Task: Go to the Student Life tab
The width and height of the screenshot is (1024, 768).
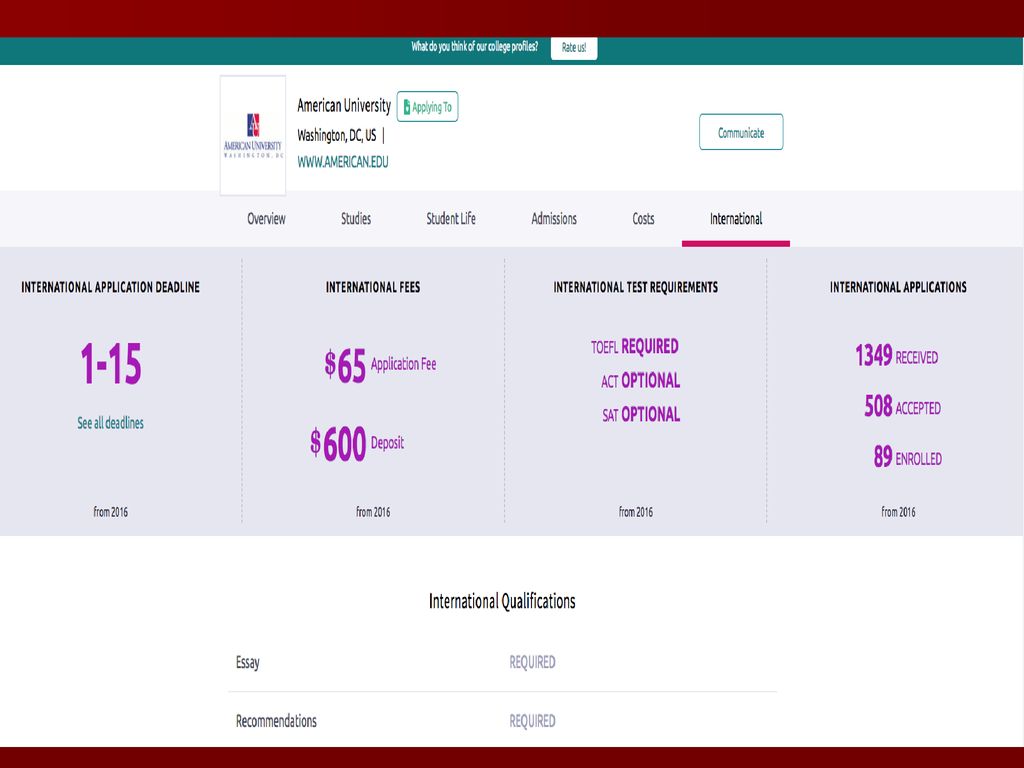Action: (x=451, y=219)
